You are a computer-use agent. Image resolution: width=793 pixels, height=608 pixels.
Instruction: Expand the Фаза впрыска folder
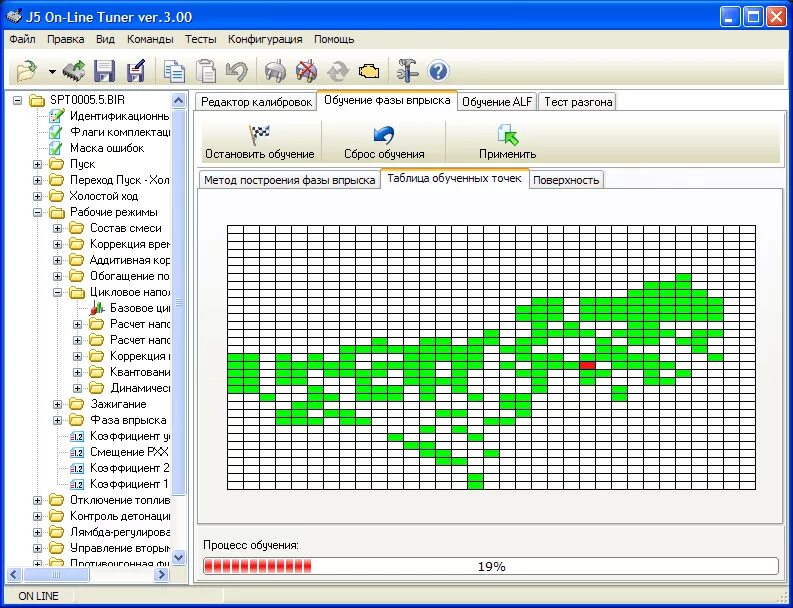click(58, 420)
